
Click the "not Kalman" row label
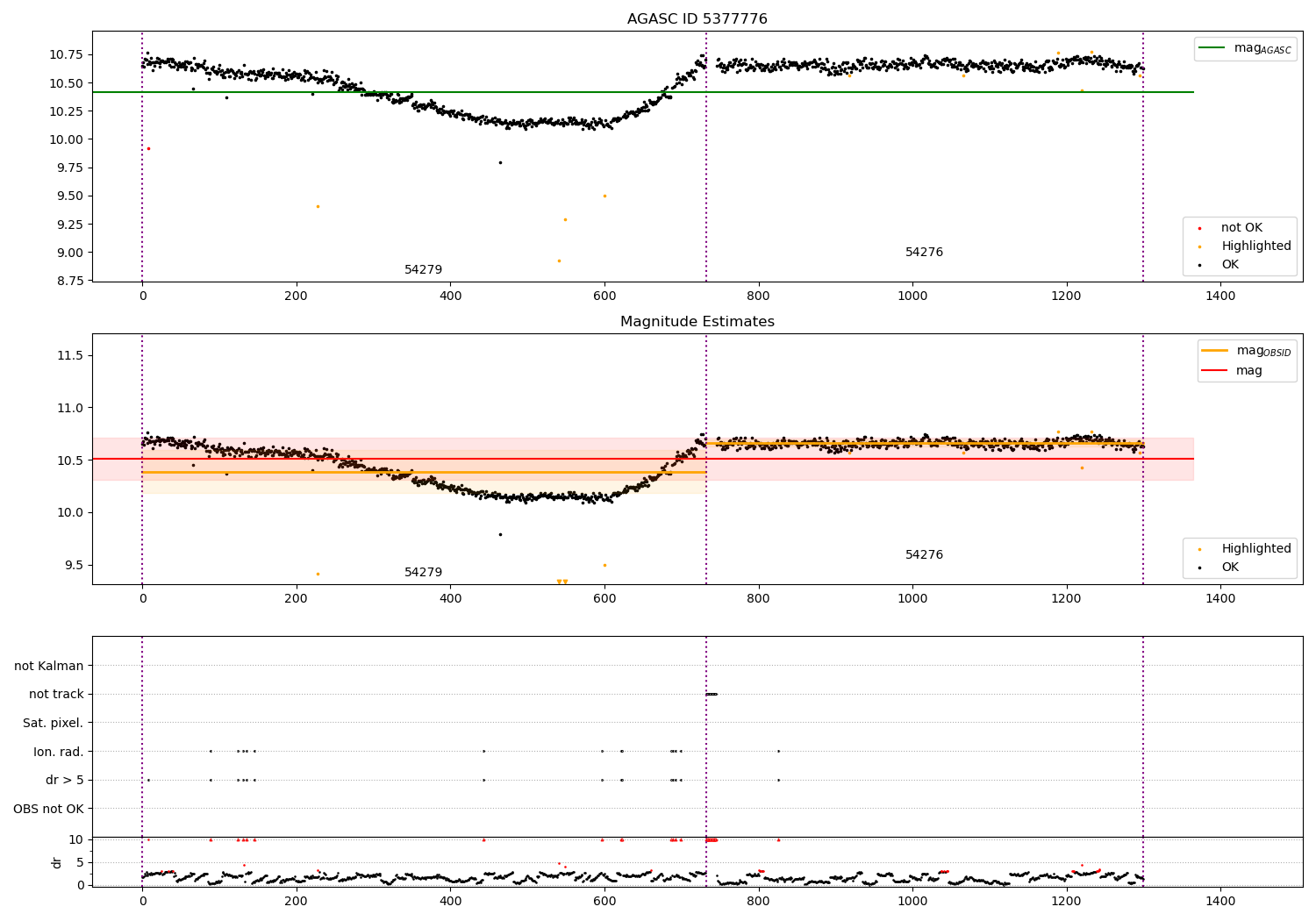pos(49,667)
